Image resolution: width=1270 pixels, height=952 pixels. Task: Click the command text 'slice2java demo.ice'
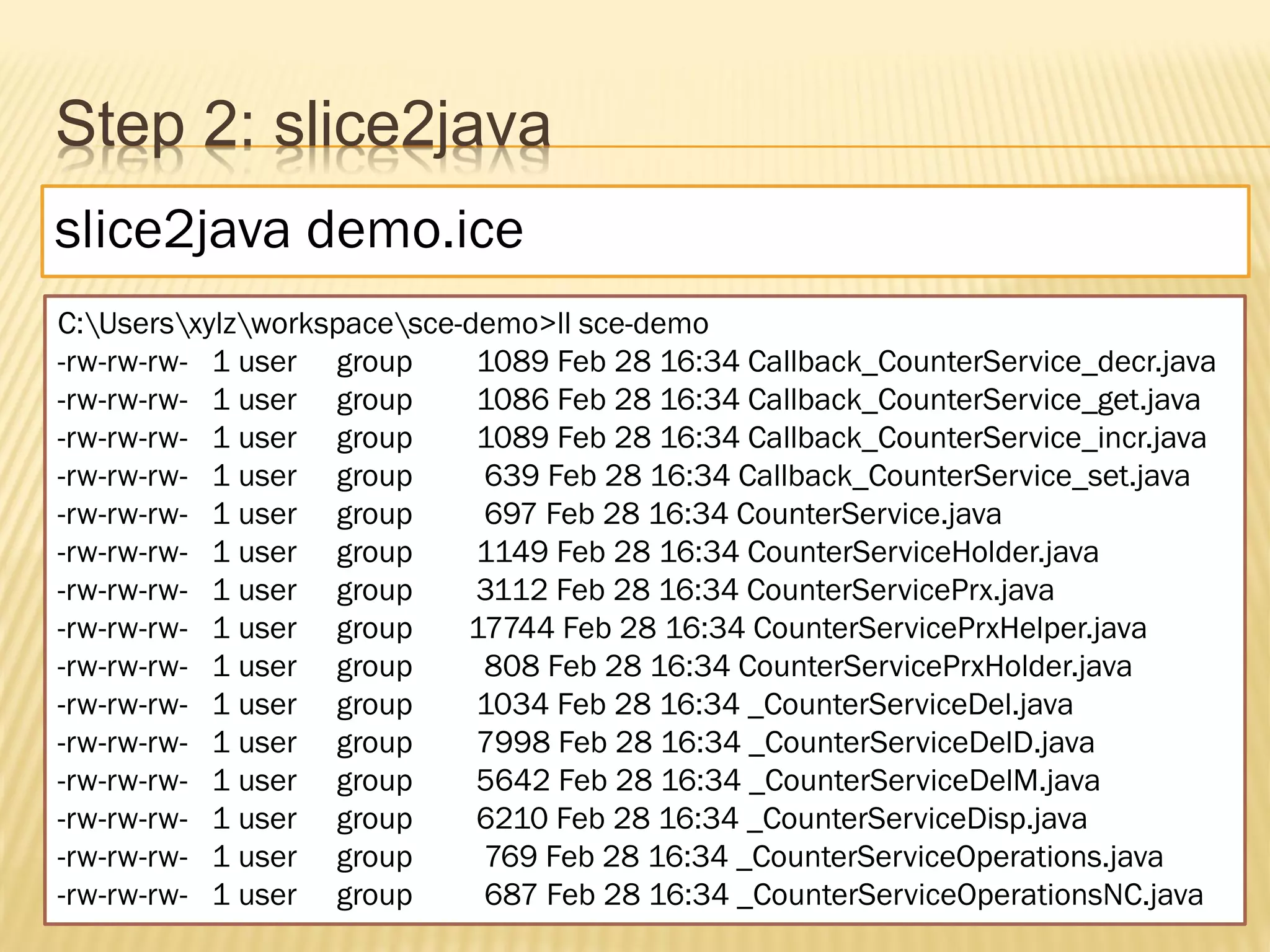tap(289, 230)
